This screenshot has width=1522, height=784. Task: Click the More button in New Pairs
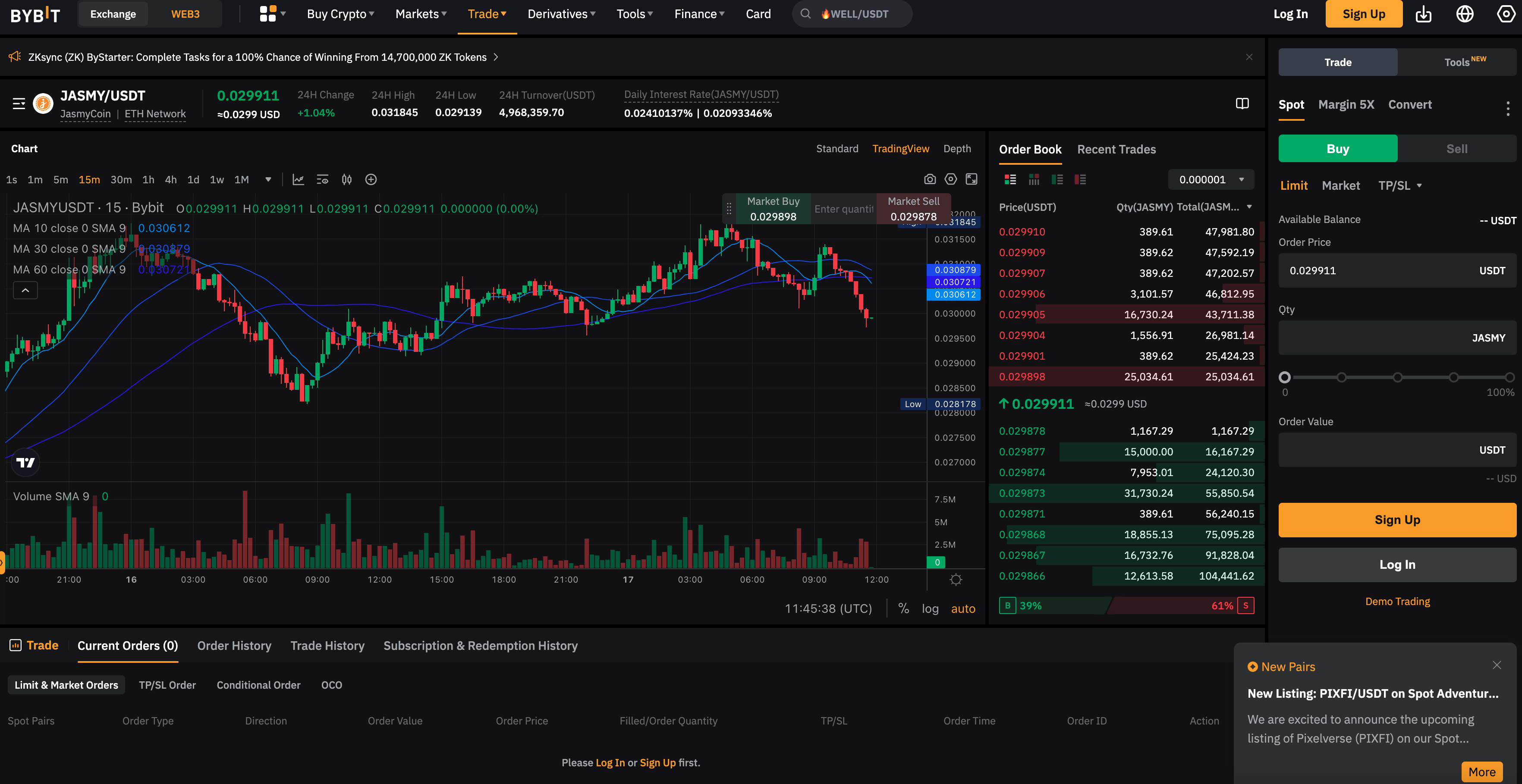pos(1481,771)
